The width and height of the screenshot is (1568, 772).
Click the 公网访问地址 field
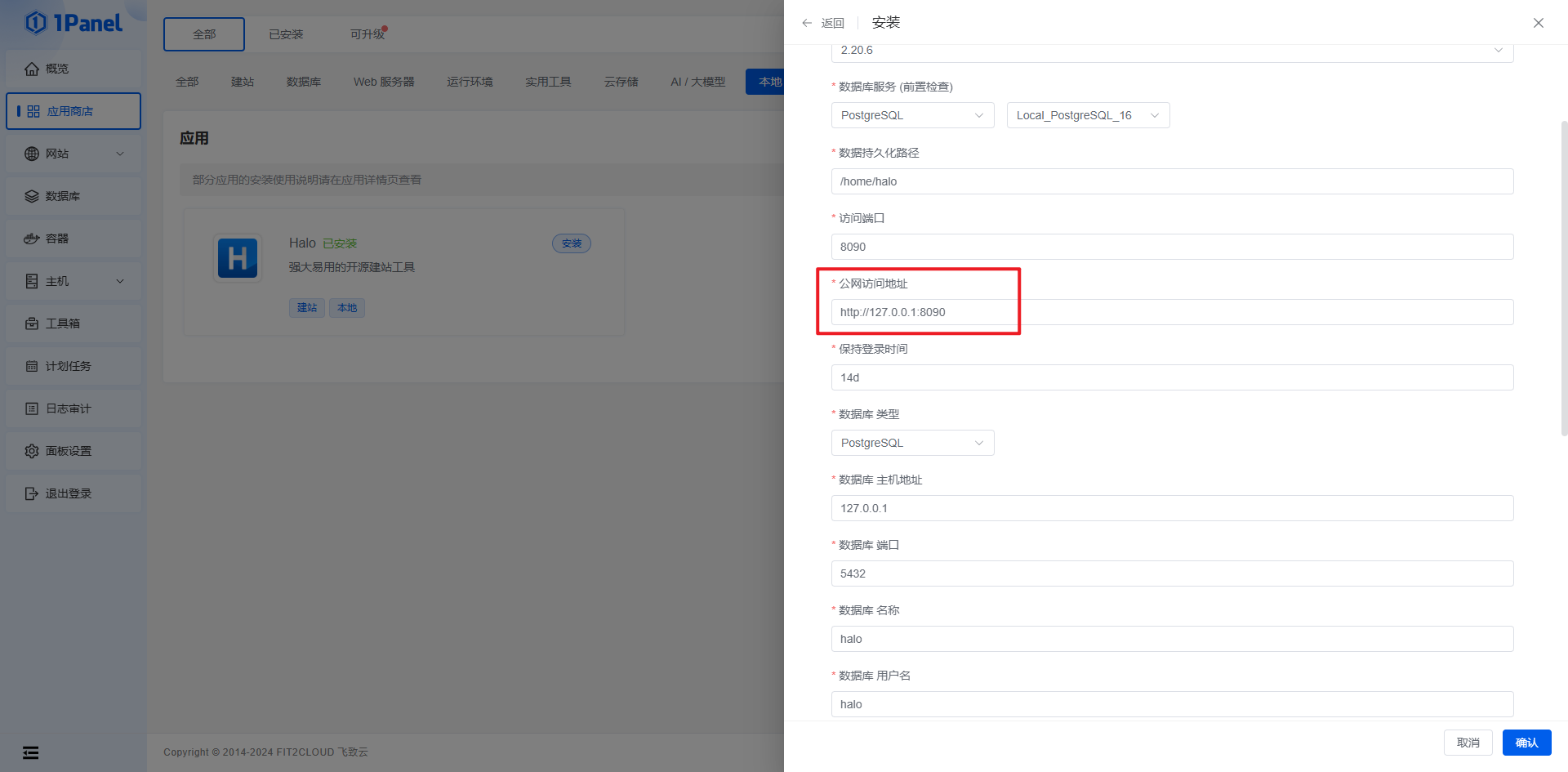coord(1172,312)
